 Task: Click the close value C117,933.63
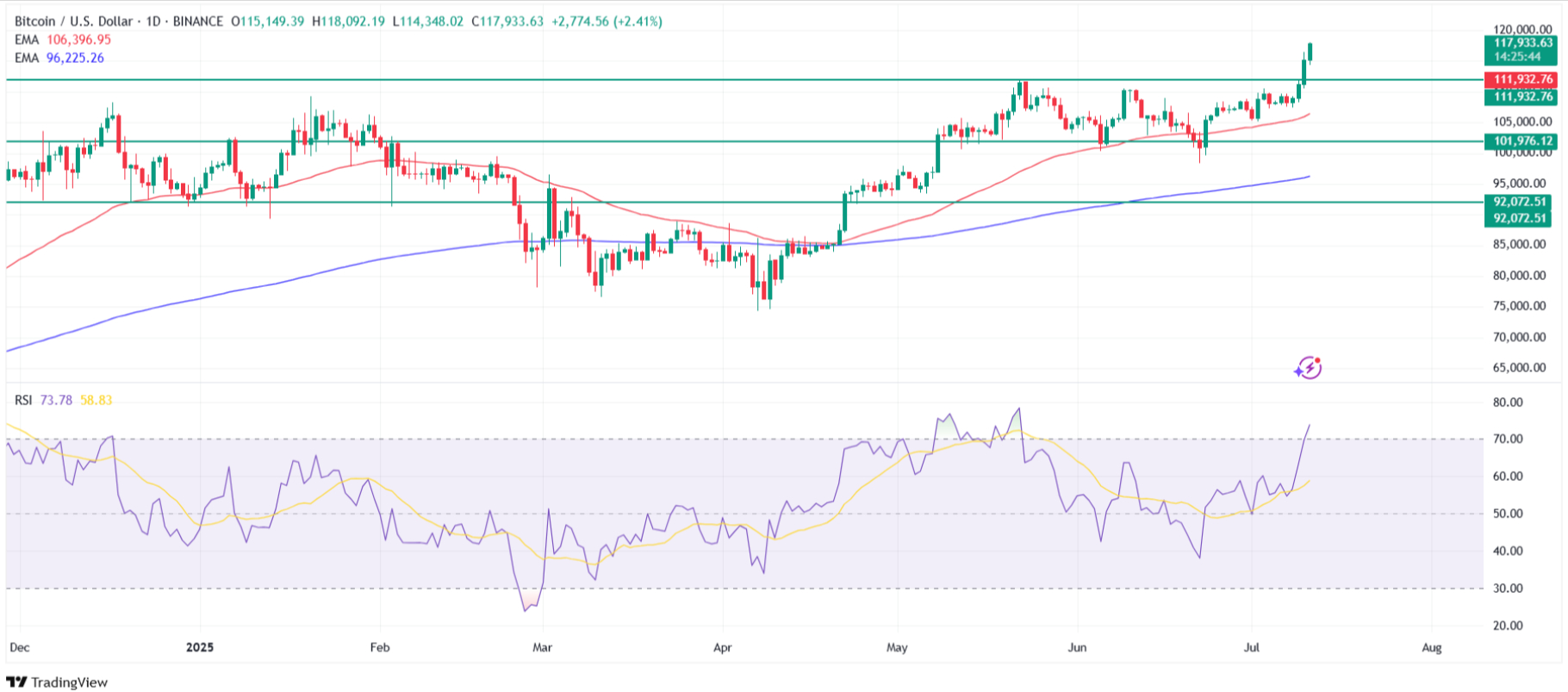[x=507, y=21]
